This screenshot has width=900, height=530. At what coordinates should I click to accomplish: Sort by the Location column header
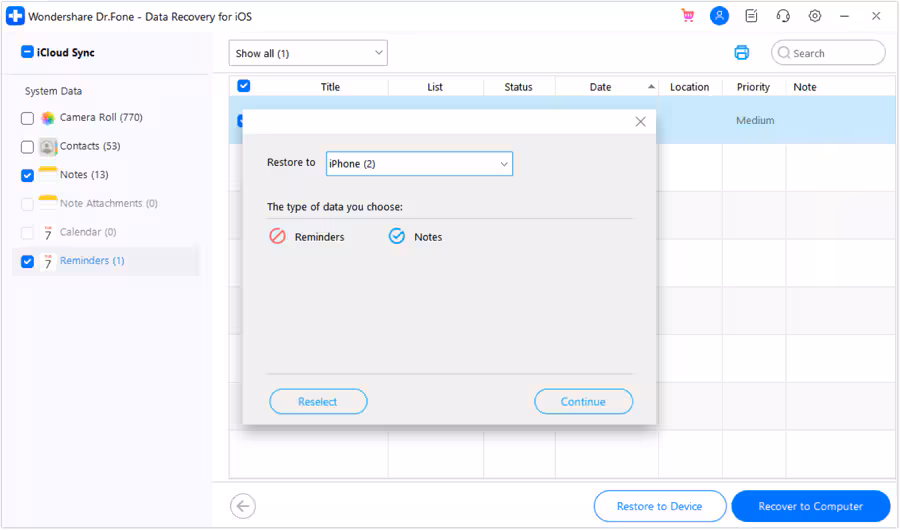click(x=689, y=87)
